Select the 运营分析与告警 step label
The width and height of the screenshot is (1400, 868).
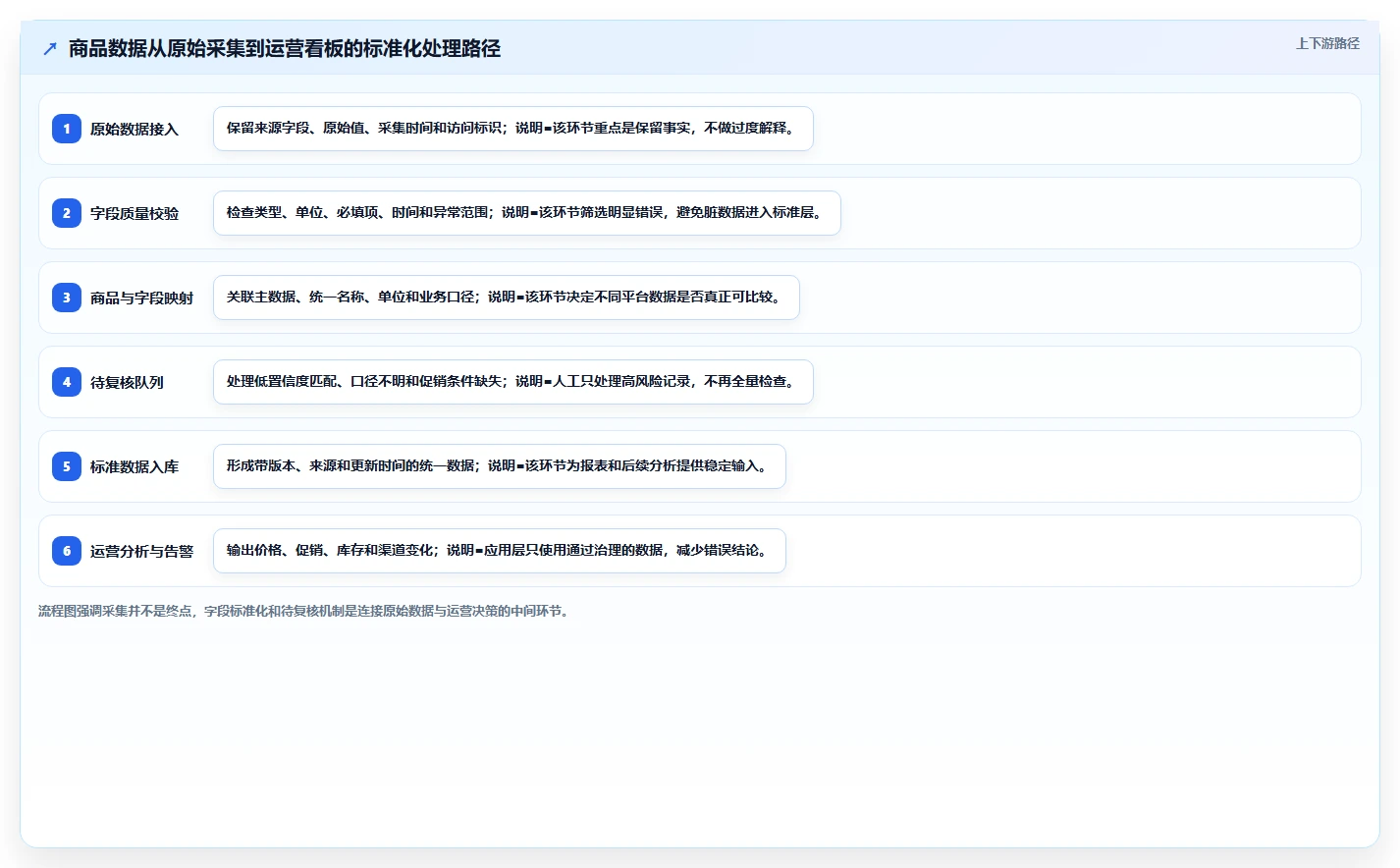coord(141,551)
